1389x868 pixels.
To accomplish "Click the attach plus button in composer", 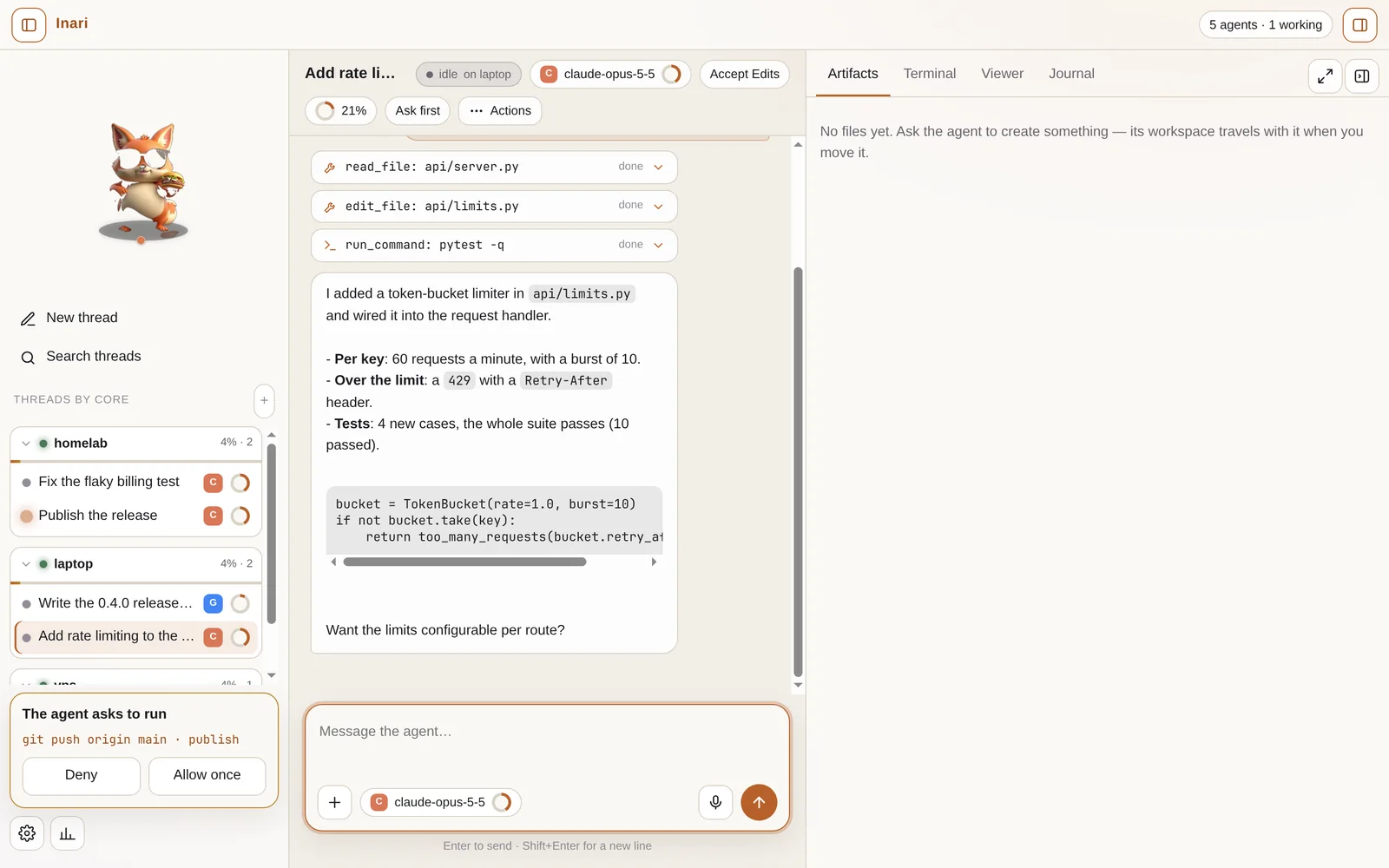I will pyautogui.click(x=334, y=802).
